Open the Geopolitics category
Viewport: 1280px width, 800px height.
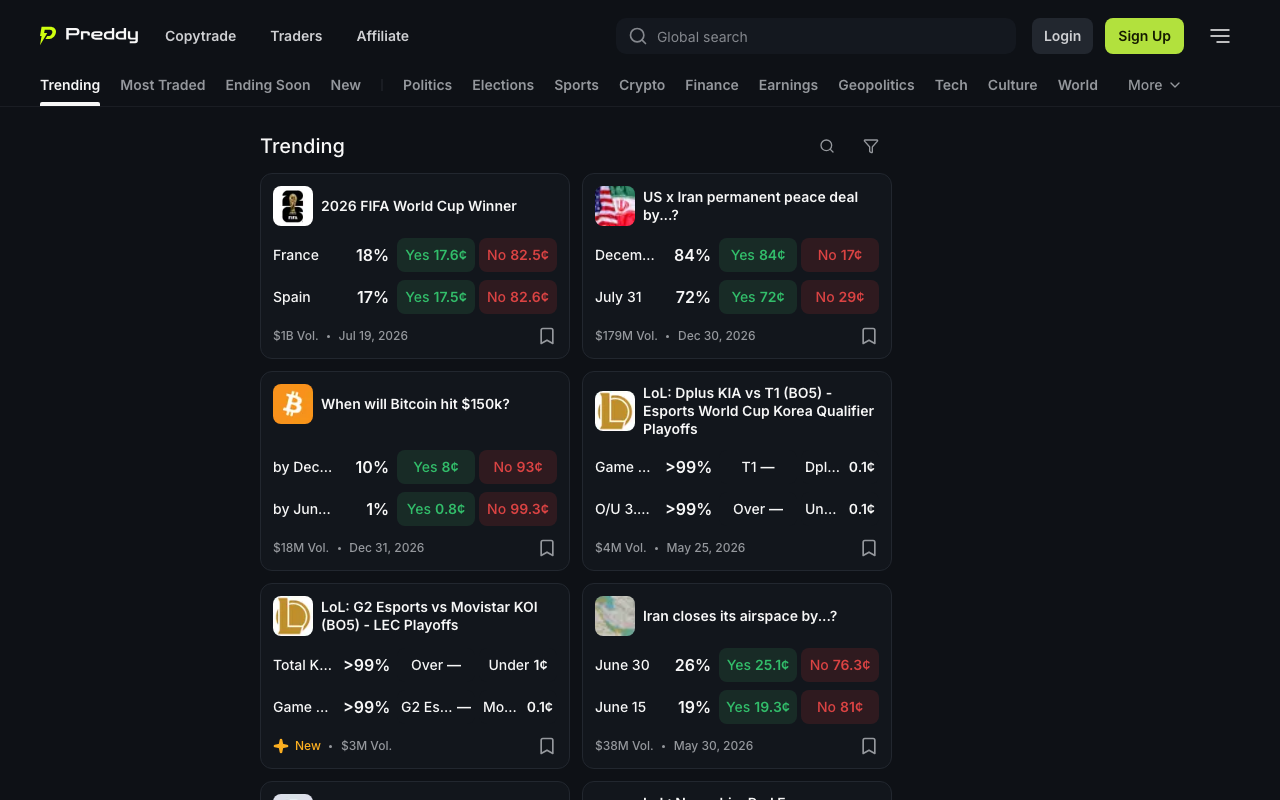[x=876, y=85]
